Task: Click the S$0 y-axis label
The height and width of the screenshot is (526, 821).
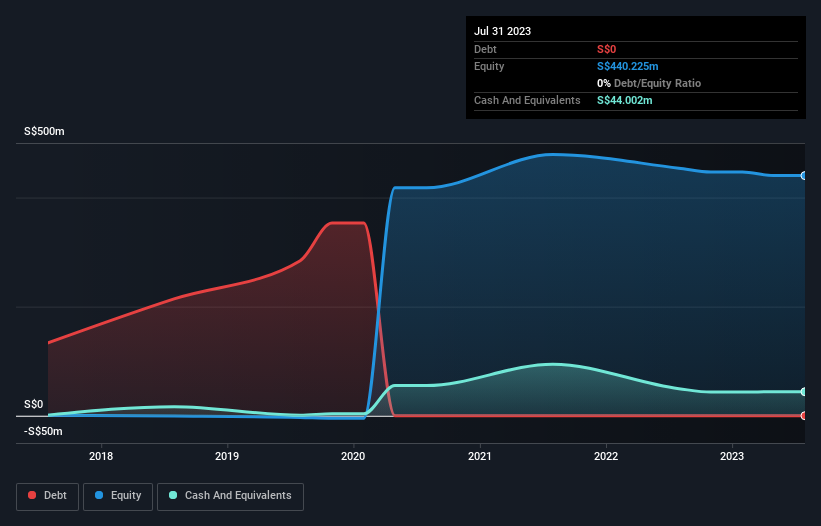Action: pos(34,405)
